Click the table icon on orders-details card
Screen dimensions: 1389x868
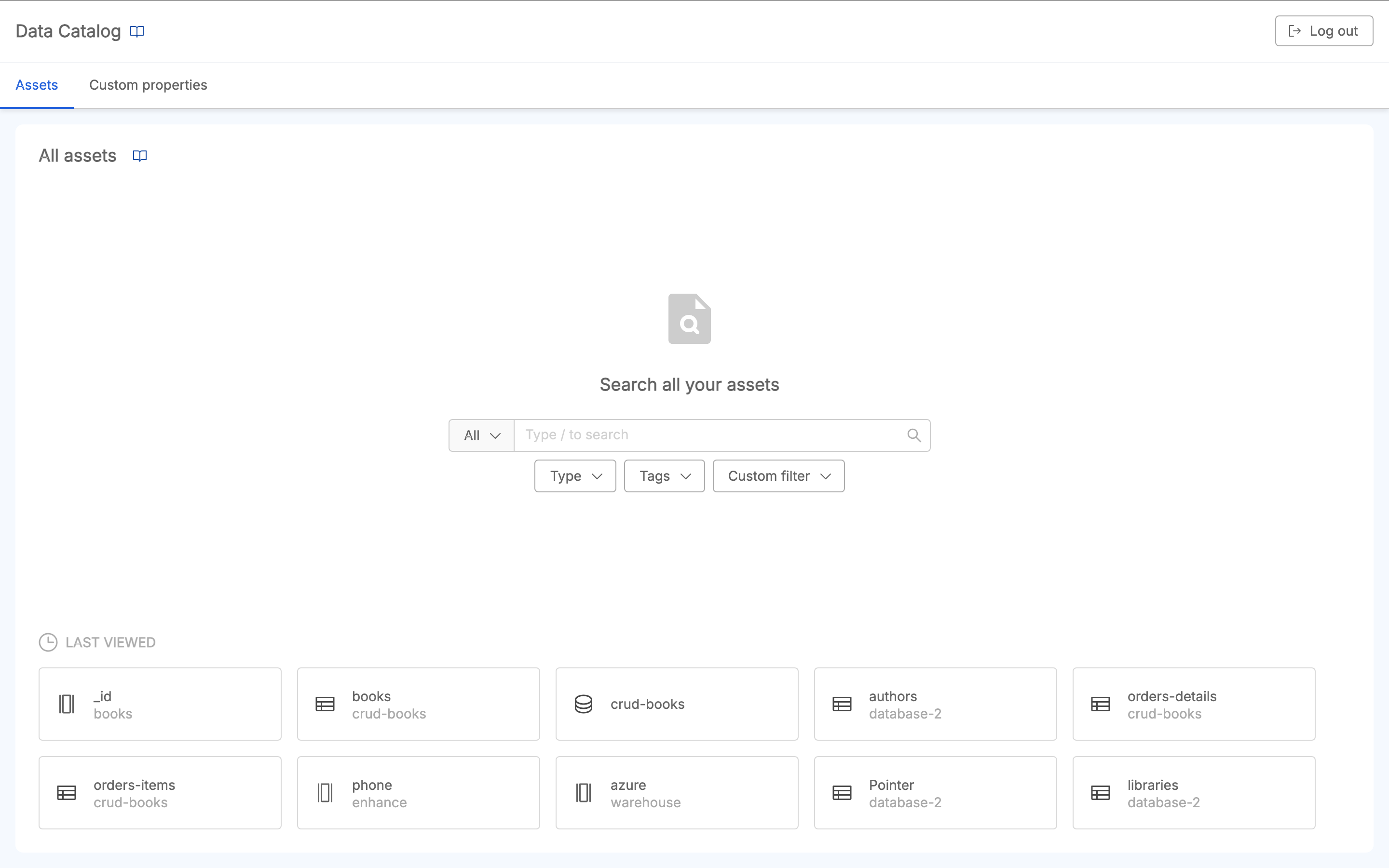[1100, 704]
